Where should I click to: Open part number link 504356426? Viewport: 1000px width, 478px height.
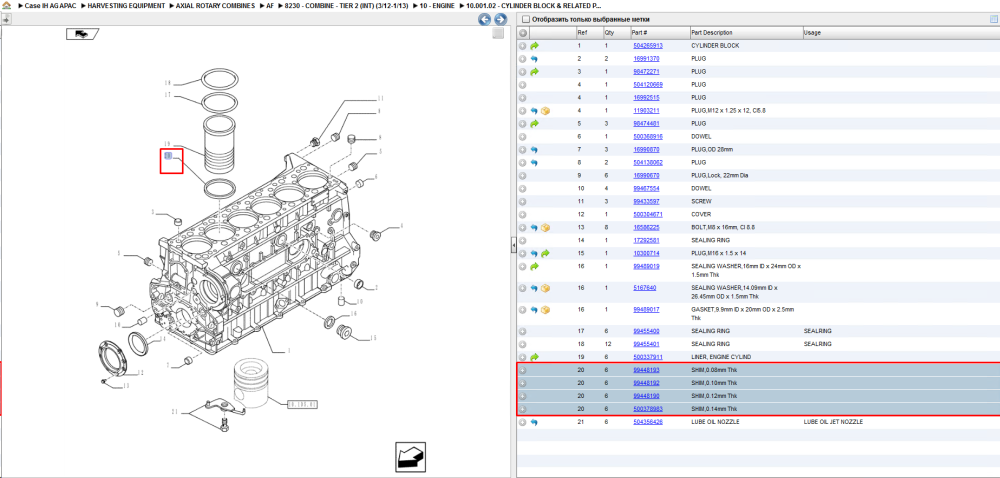click(x=648, y=422)
